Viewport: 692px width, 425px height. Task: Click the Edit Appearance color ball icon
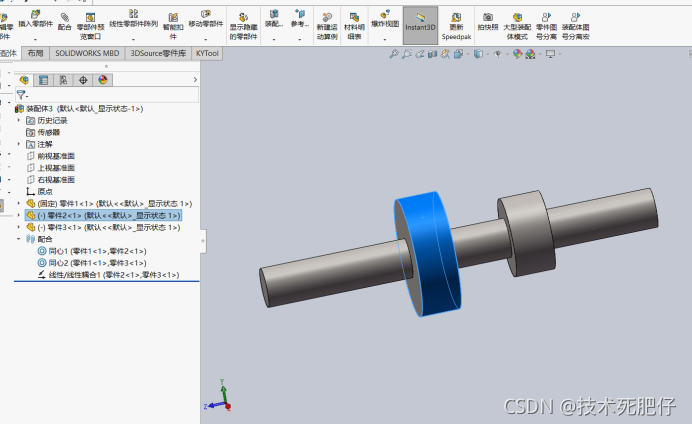pyautogui.click(x=517, y=54)
